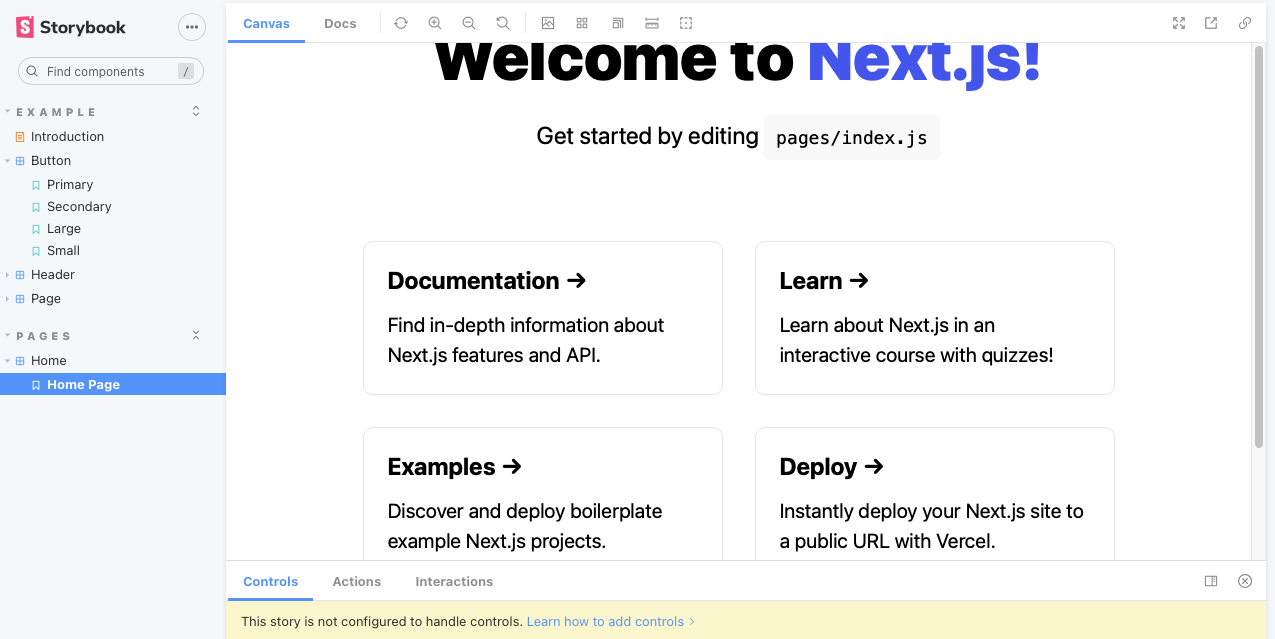Close the addons panel

point(1245,581)
